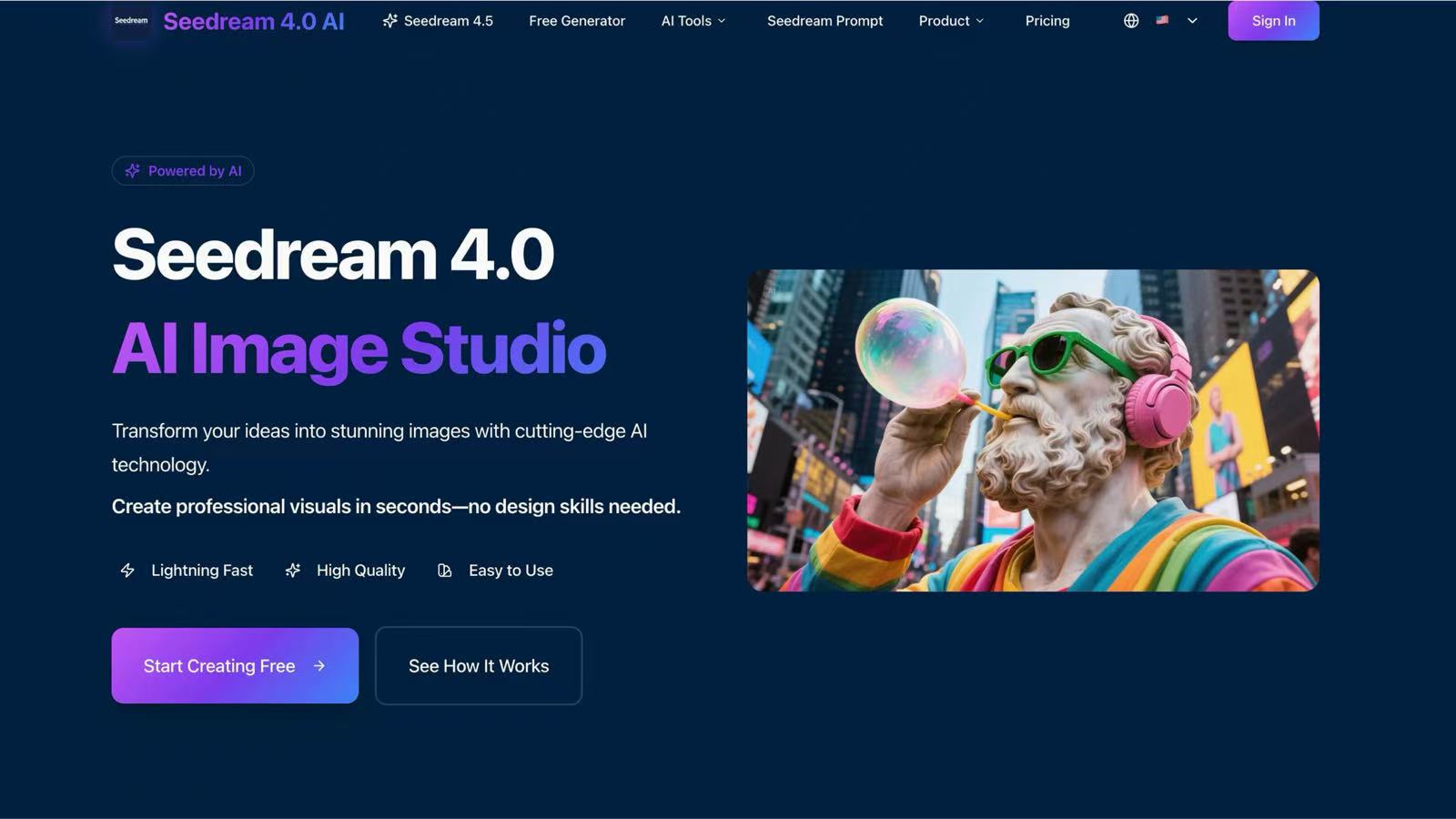Open the Product dropdown

(951, 20)
